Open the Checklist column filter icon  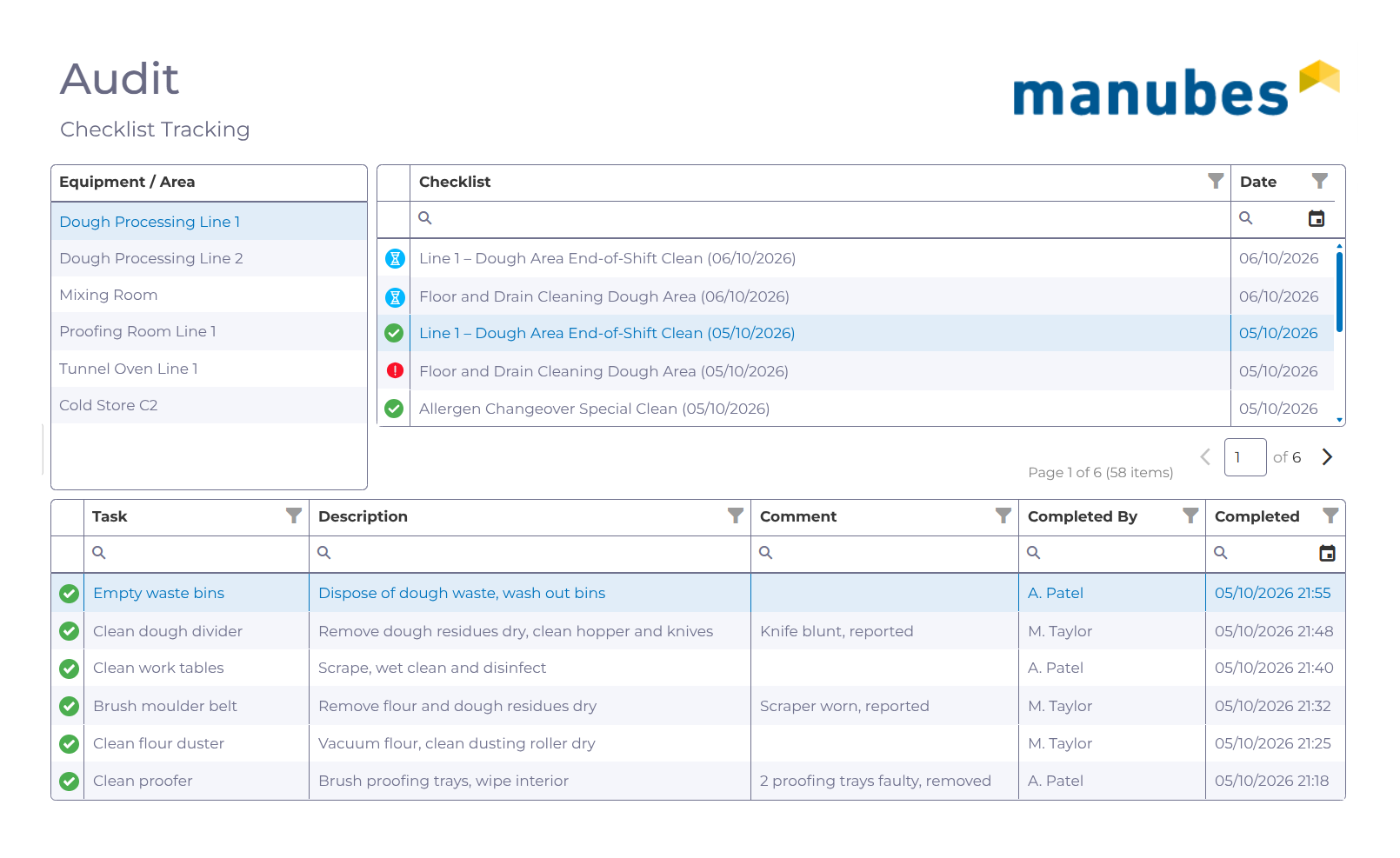(x=1216, y=181)
